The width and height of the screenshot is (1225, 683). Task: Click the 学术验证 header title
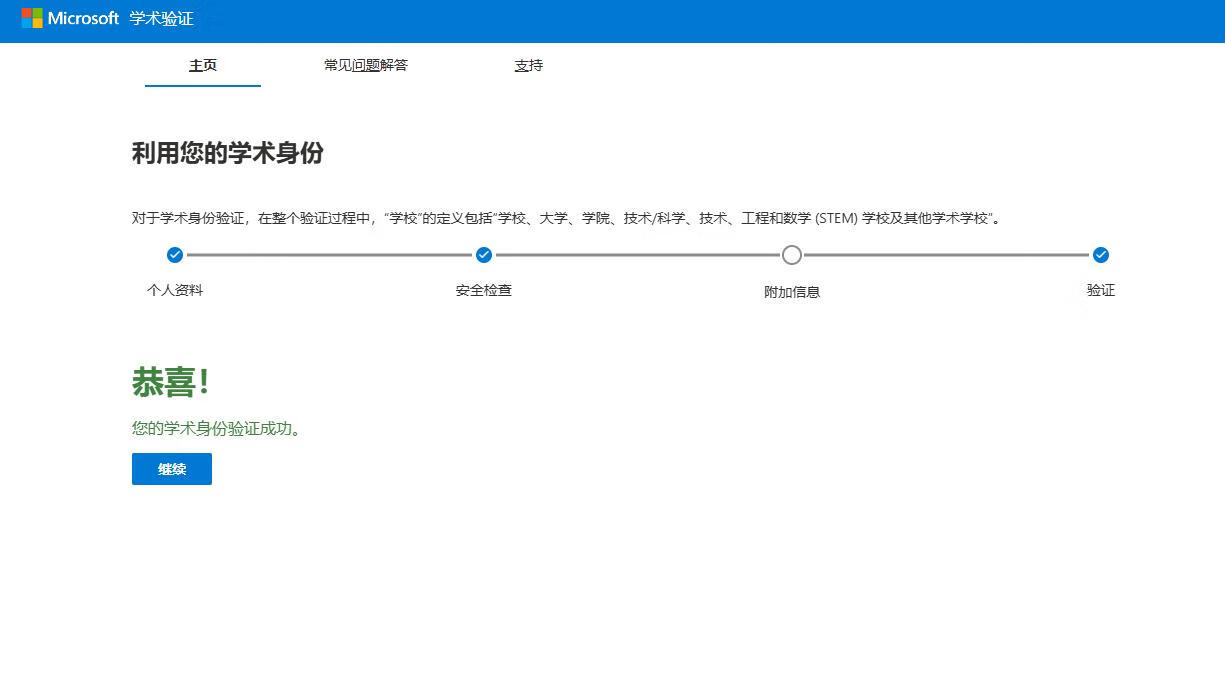point(161,19)
